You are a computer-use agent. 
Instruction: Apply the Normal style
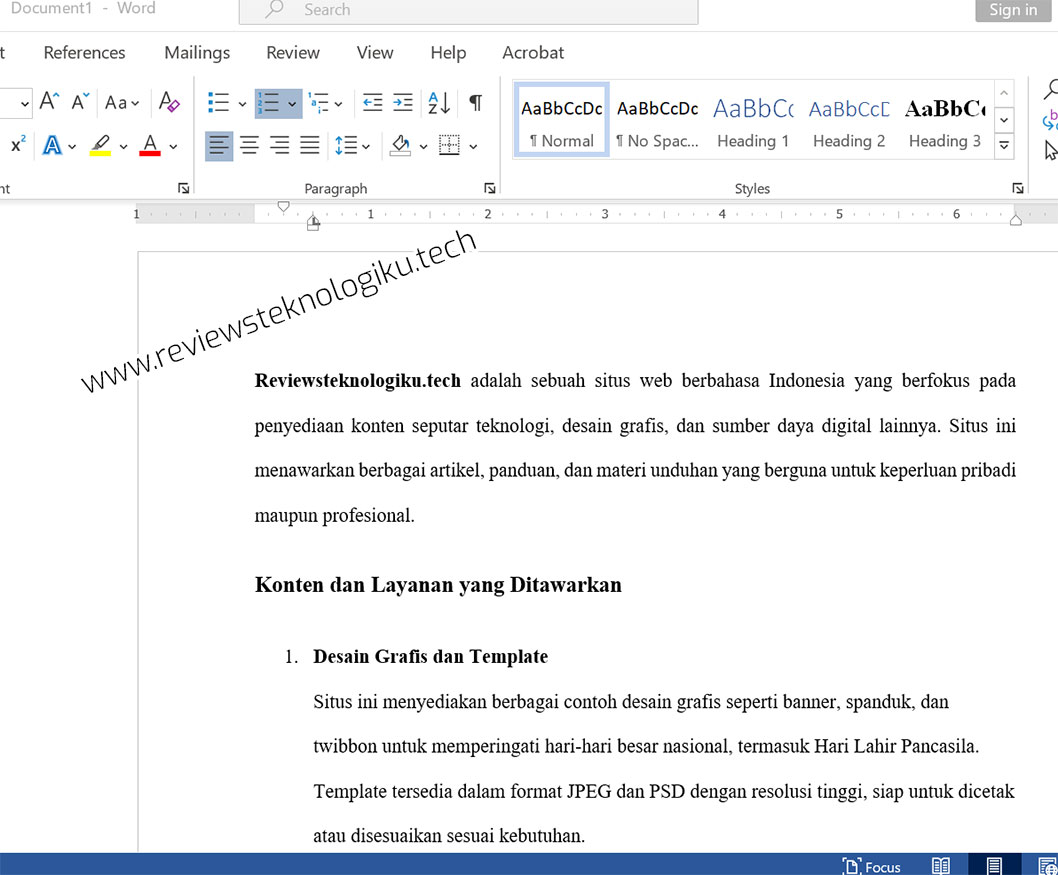coord(561,120)
